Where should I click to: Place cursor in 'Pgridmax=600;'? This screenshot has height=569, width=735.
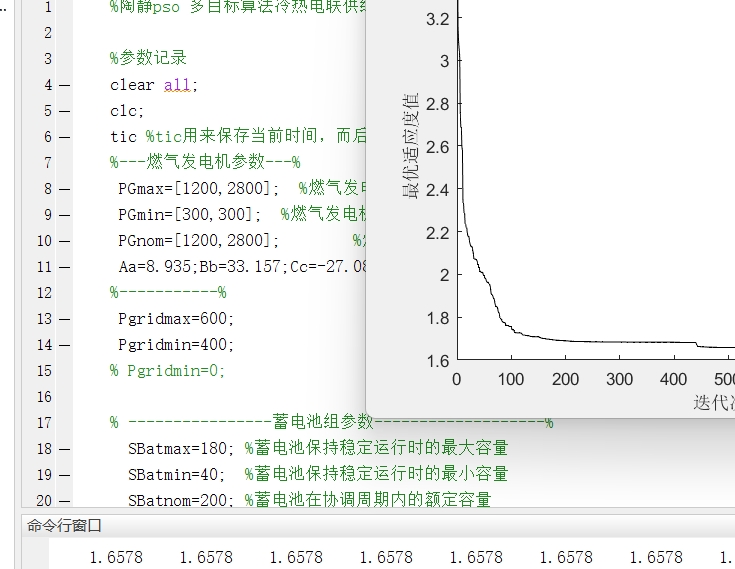(x=176, y=319)
